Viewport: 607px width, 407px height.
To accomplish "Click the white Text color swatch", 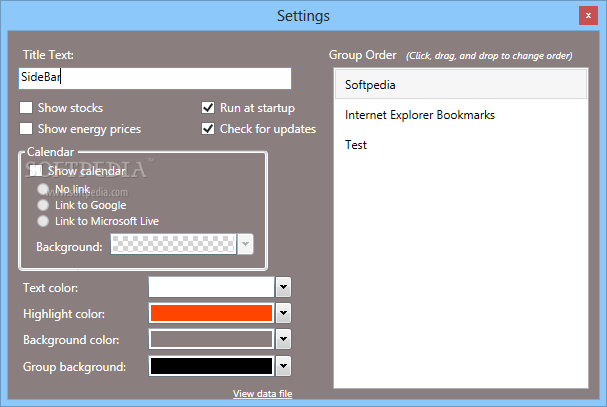I will coord(211,287).
